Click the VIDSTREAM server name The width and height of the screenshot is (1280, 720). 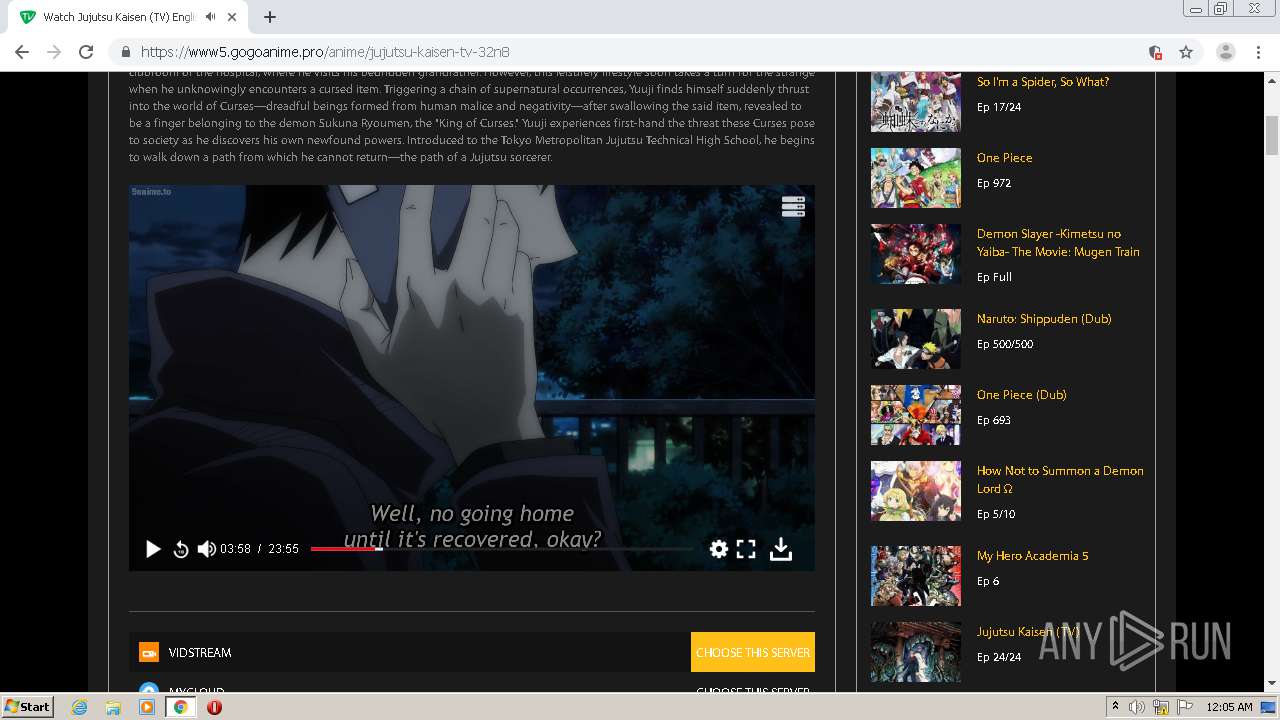pos(200,653)
